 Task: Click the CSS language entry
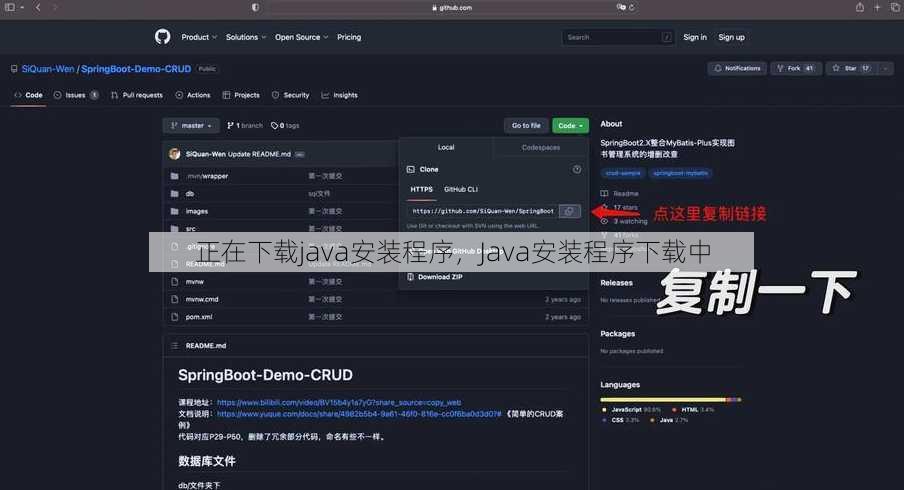(620, 420)
